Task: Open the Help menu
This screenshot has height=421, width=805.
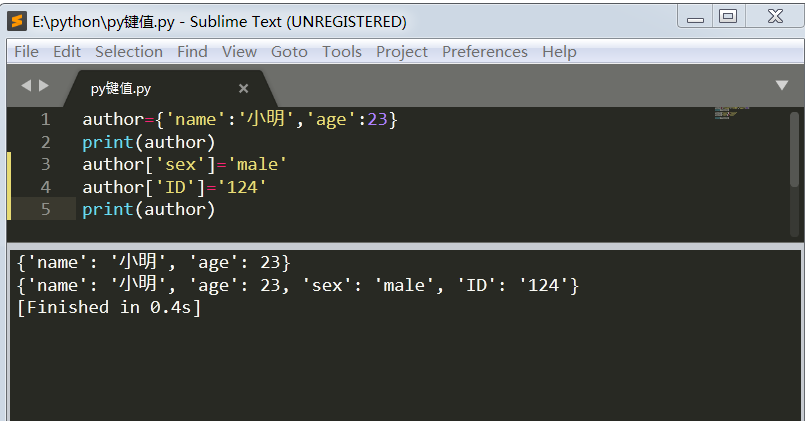Action: (559, 52)
